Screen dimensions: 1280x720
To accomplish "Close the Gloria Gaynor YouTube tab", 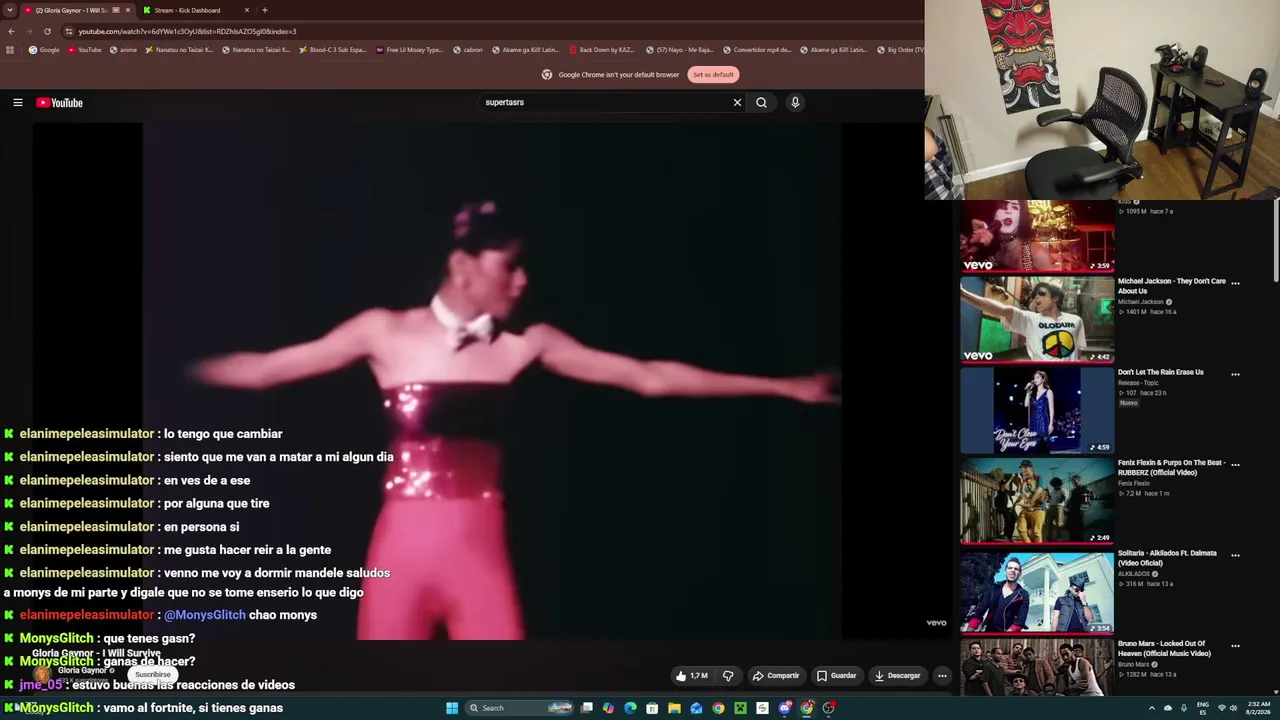I will pos(128,10).
